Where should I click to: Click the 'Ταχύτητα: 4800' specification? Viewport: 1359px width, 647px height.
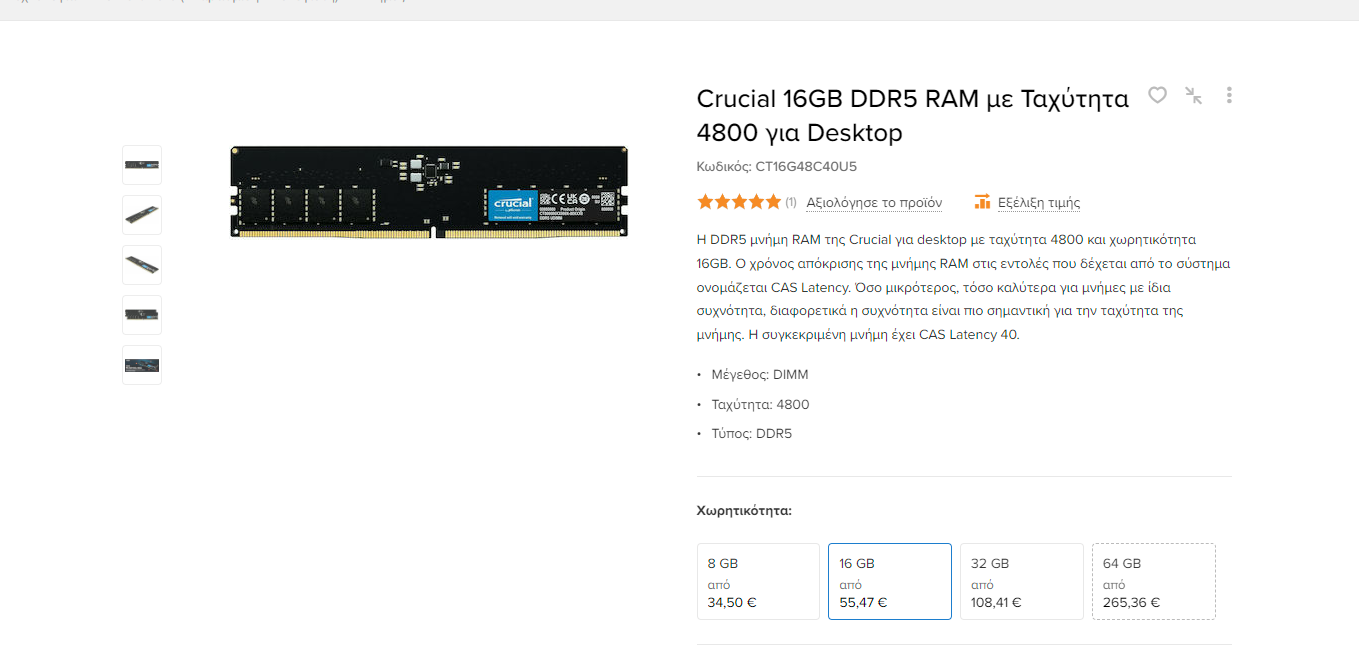760,405
